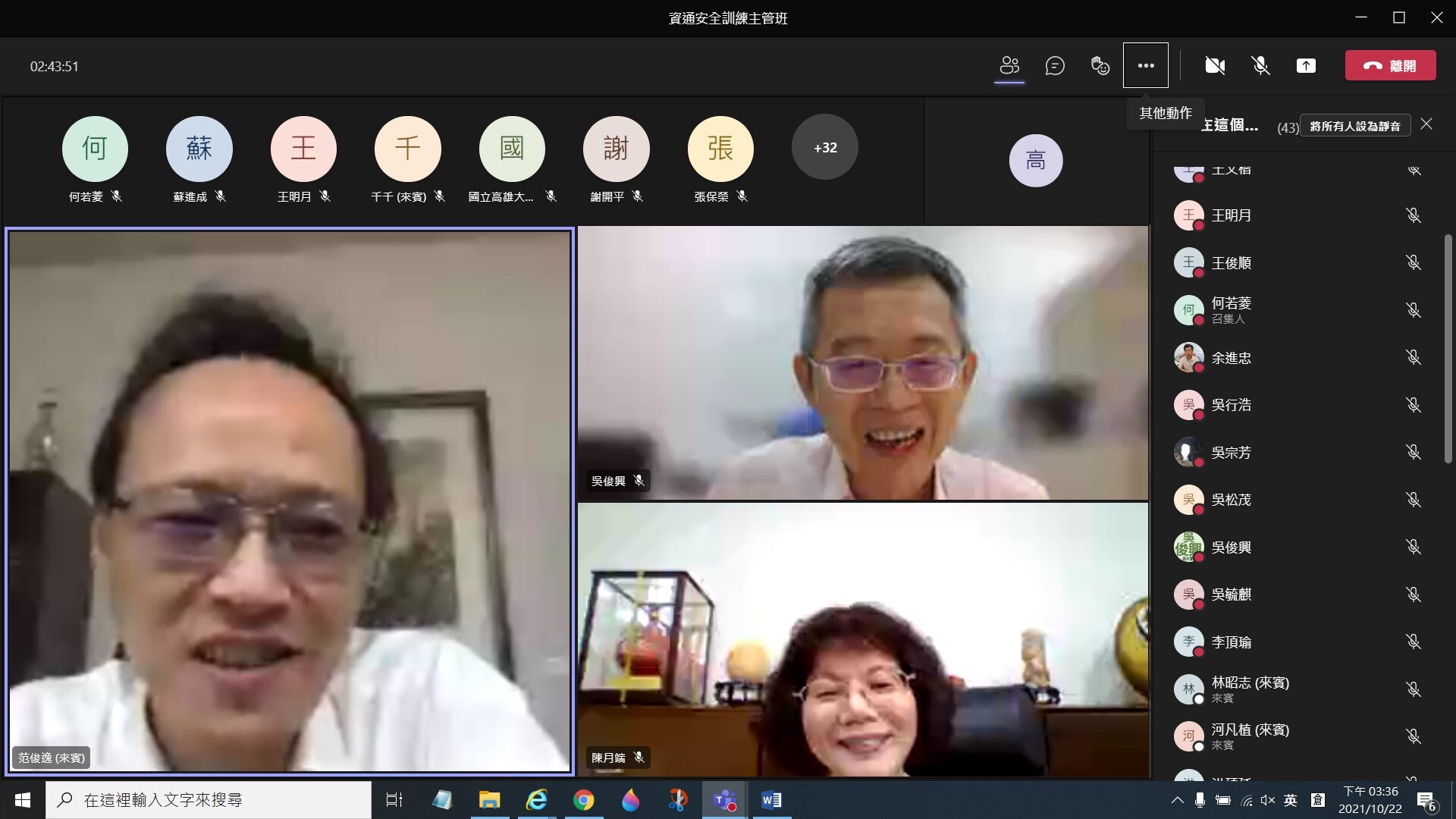Open the More actions ellipsis menu
This screenshot has height=819, width=1456.
coord(1146,66)
